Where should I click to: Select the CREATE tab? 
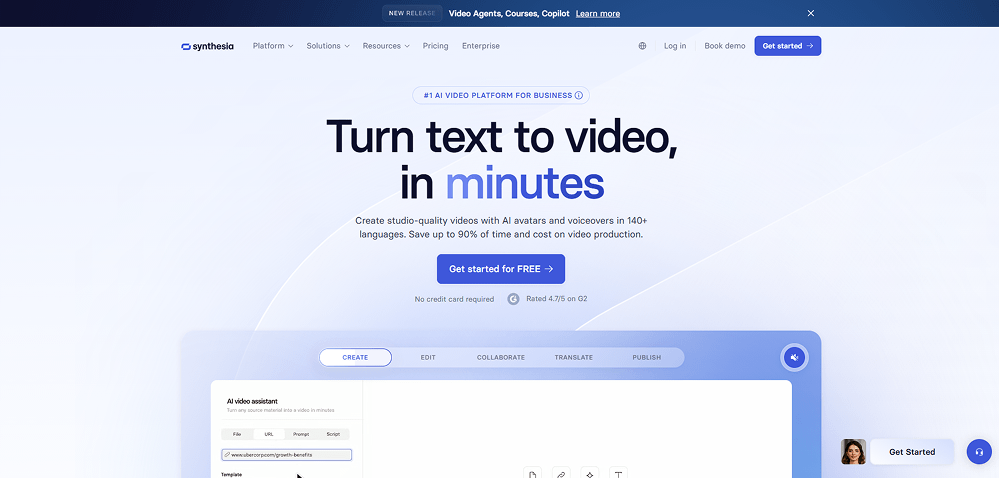pyautogui.click(x=356, y=358)
